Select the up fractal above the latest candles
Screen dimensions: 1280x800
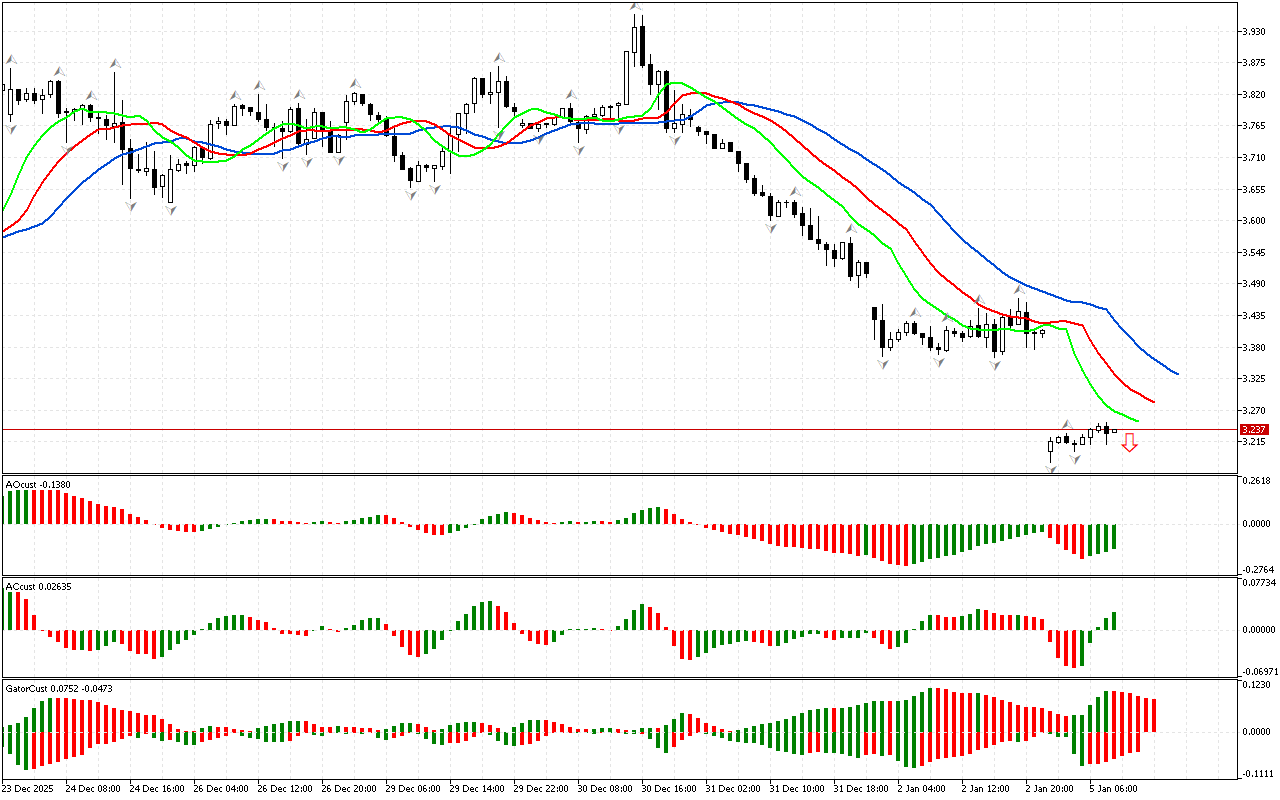coord(1066,425)
